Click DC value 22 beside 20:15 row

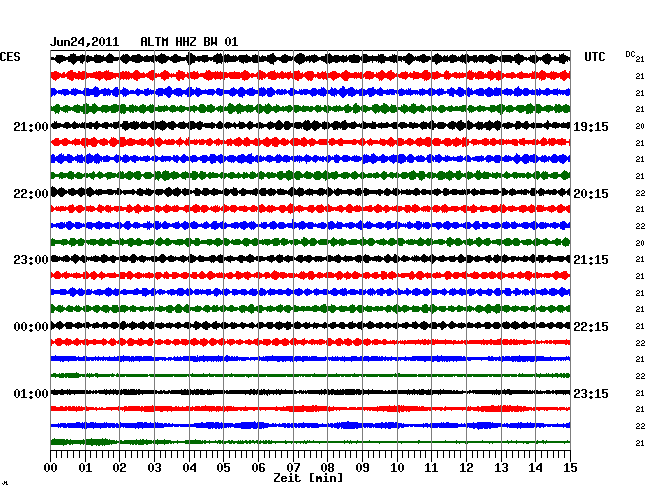pos(640,193)
